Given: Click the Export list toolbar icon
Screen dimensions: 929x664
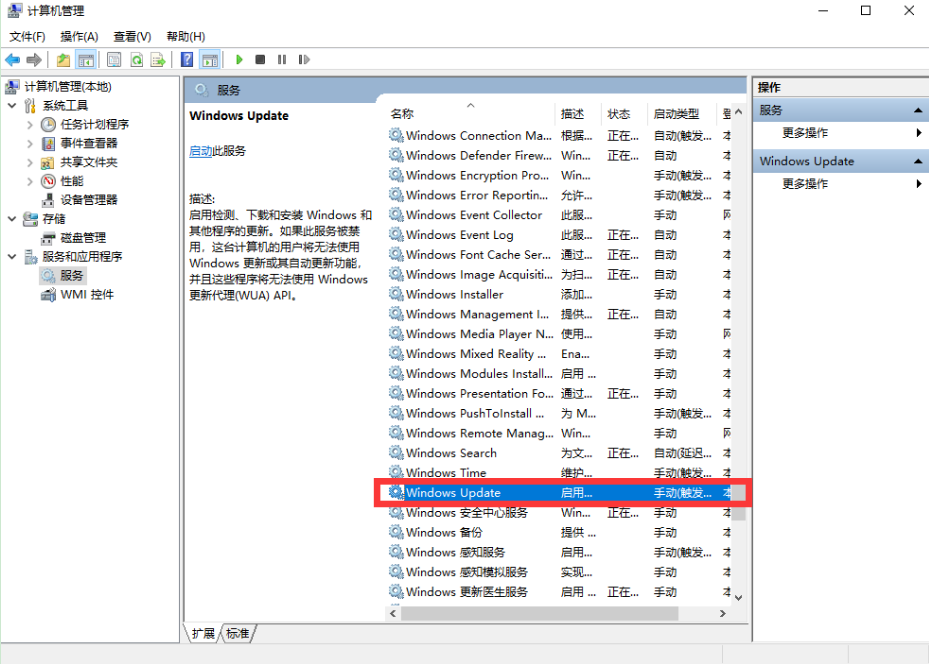Looking at the screenshot, I should (158, 60).
